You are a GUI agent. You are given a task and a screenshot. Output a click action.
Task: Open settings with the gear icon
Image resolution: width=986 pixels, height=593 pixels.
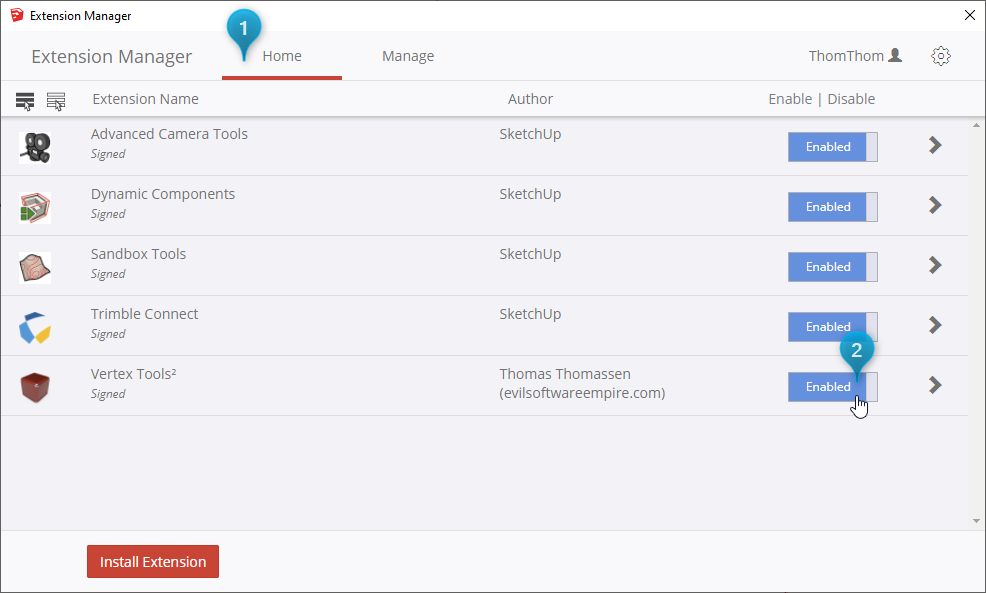click(940, 56)
